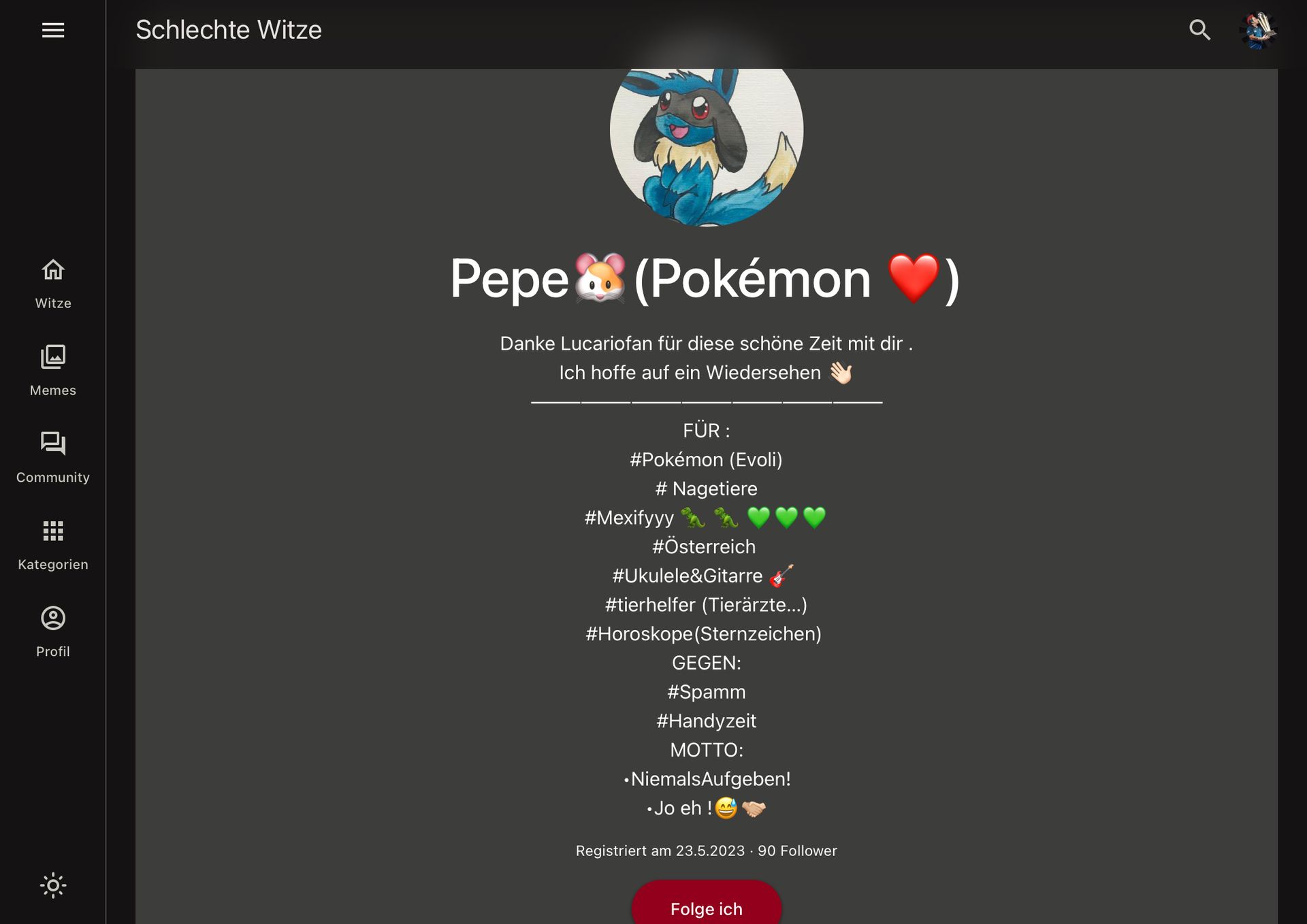The width and height of the screenshot is (1307, 924).
Task: Select the Community label in sidebar
Action: click(53, 478)
